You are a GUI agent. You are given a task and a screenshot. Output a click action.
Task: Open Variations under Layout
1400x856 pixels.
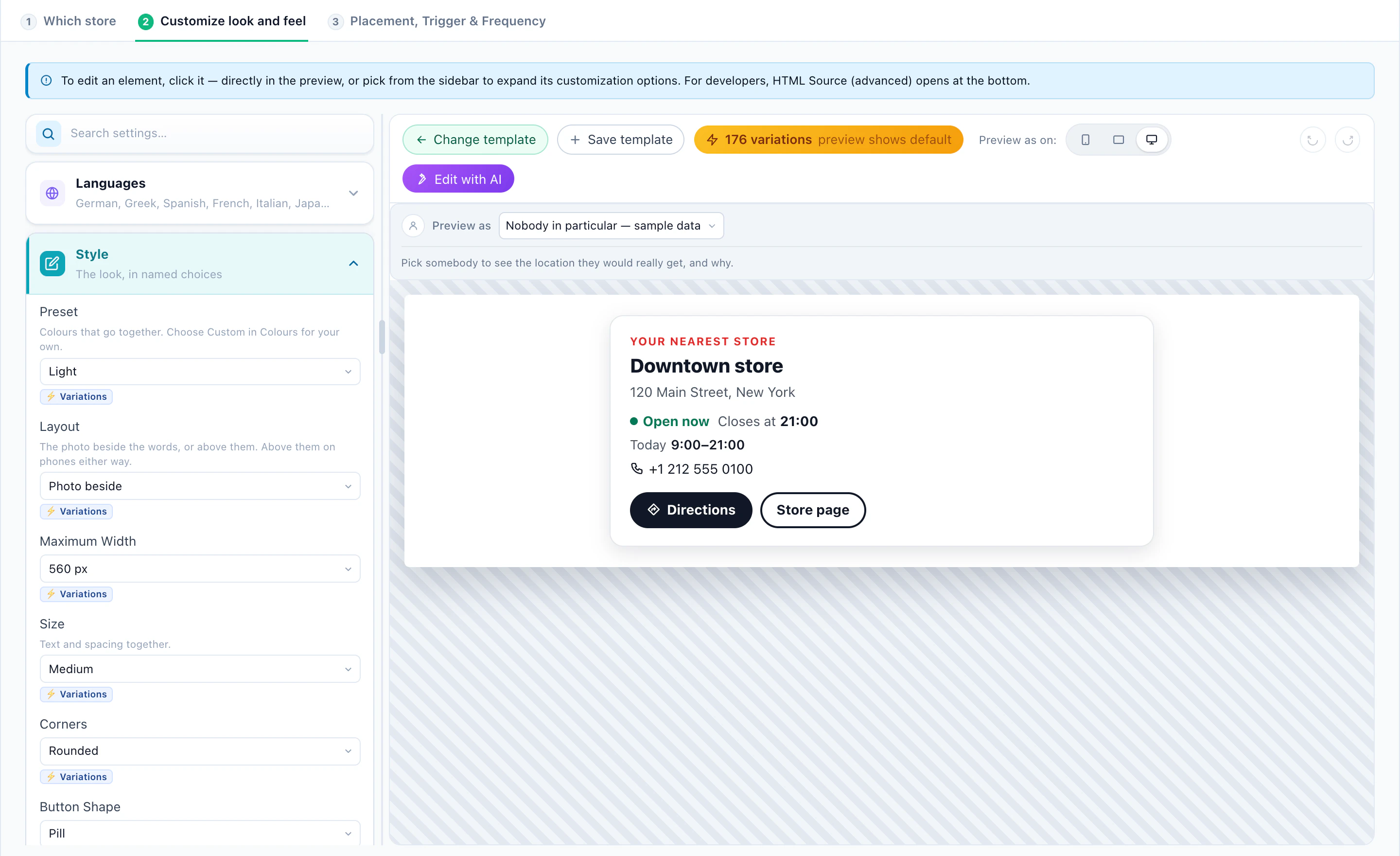pos(76,511)
